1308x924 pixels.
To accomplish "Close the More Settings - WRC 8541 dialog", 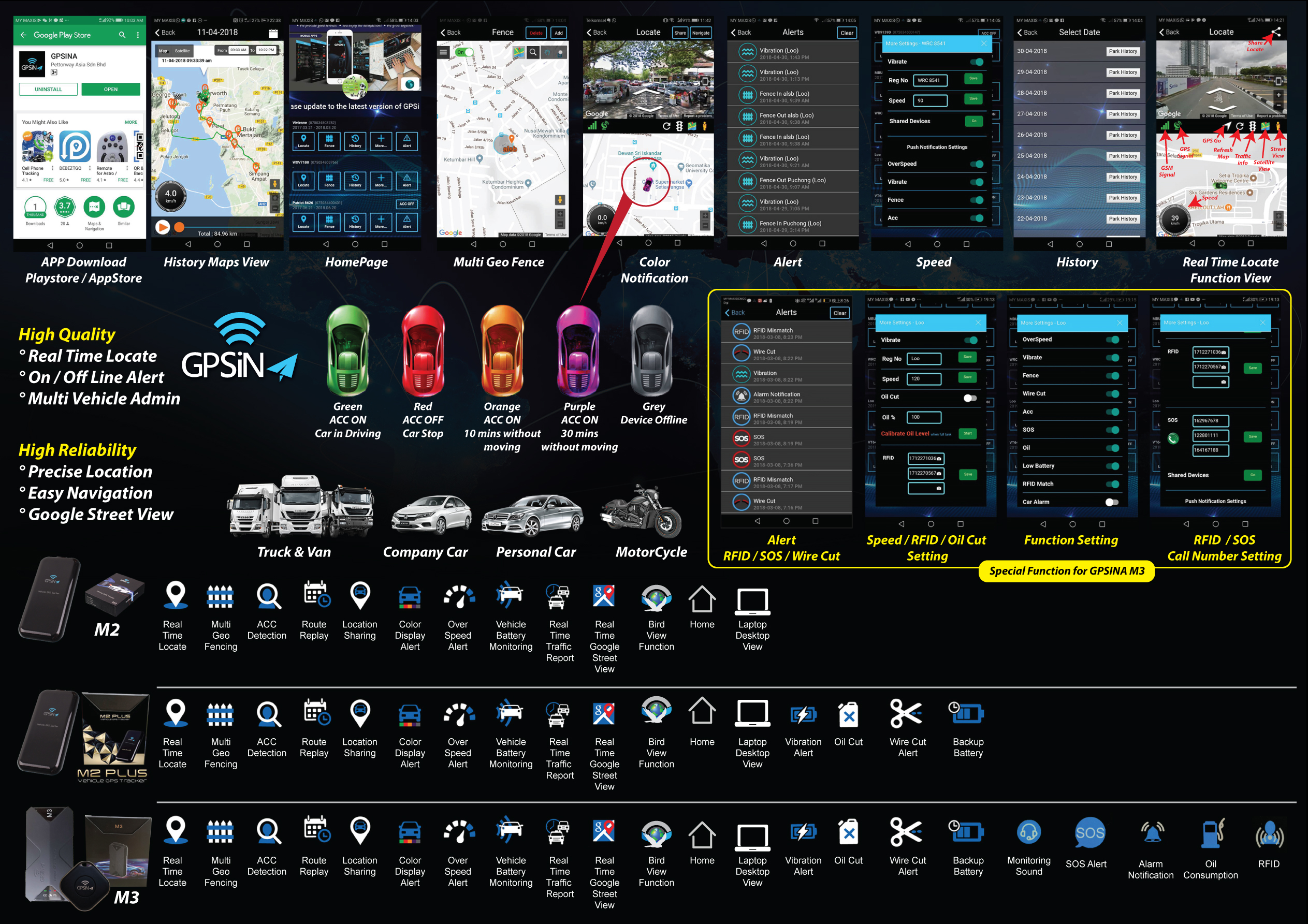I will [983, 43].
